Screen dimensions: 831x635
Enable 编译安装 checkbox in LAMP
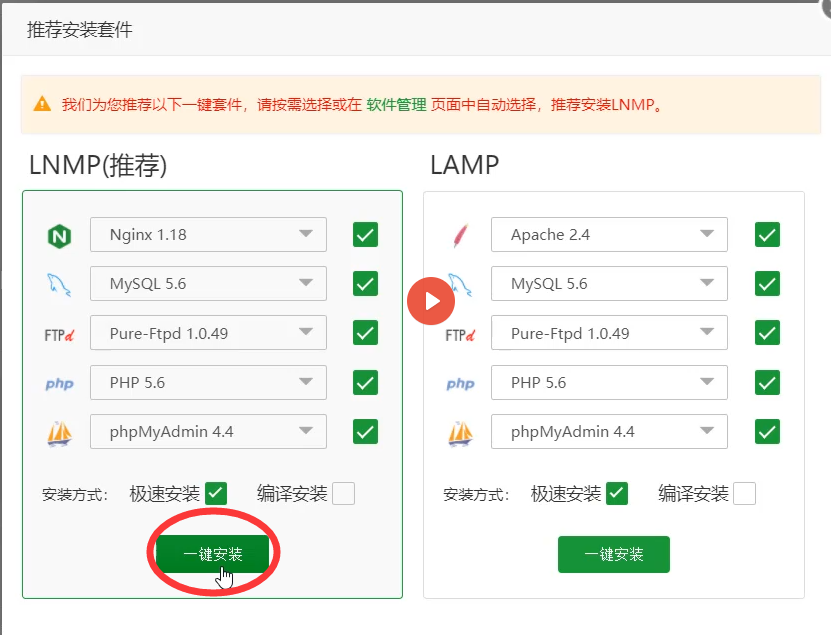[x=745, y=493]
